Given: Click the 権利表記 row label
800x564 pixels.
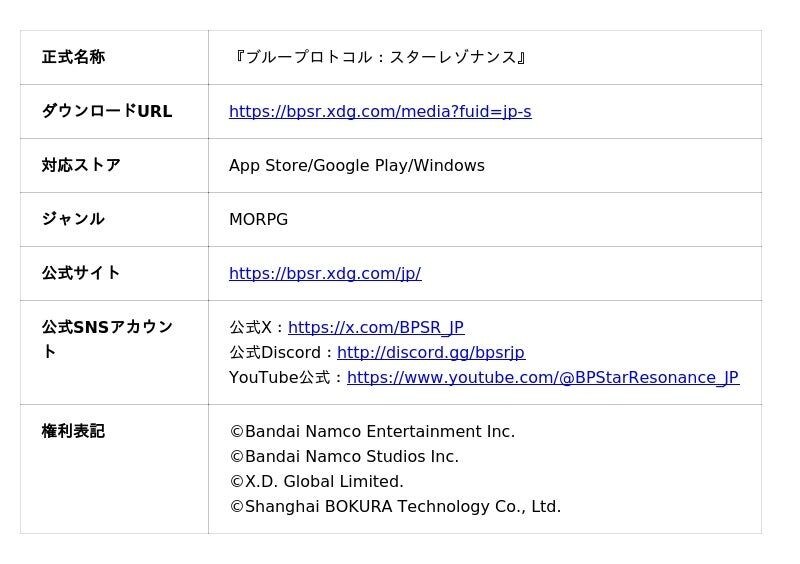Looking at the screenshot, I should point(73,431).
